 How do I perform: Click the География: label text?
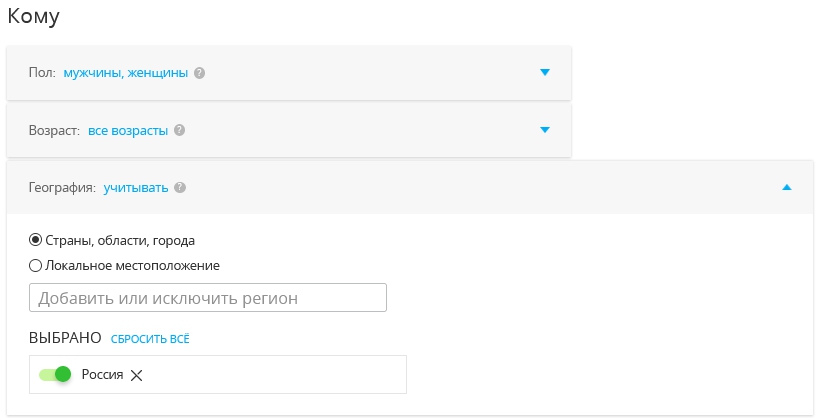pyautogui.click(x=62, y=187)
